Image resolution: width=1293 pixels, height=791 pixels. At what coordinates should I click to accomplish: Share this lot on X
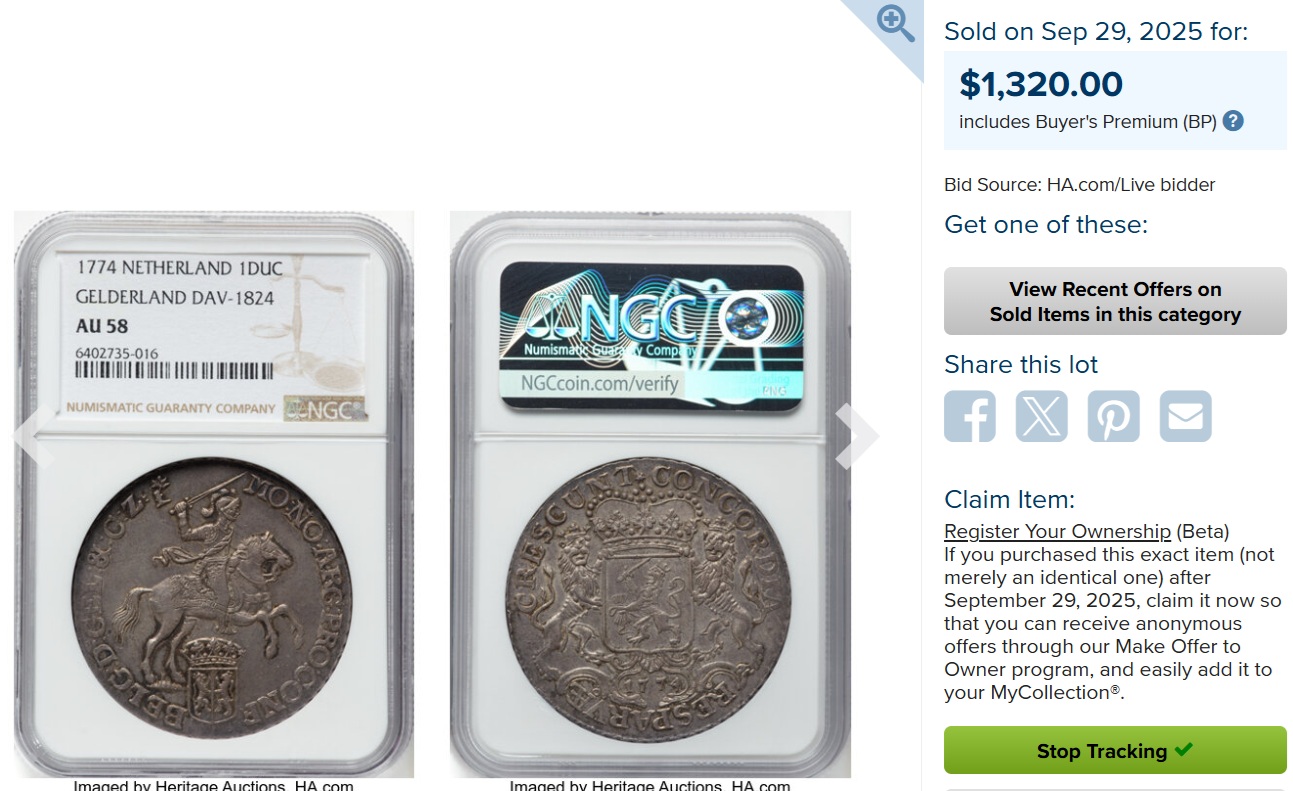[x=1042, y=416]
